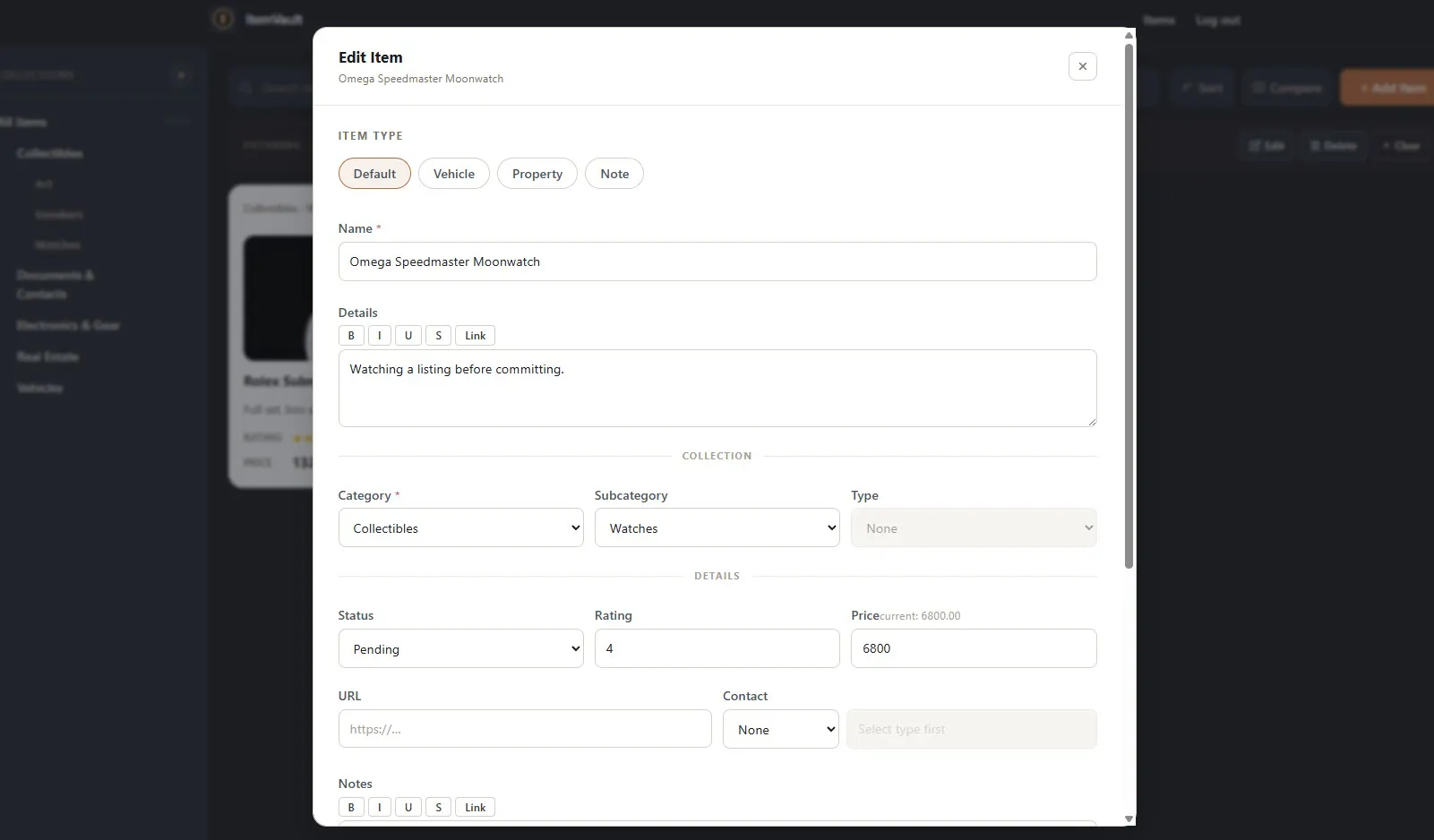Apply italic in Details toolbar

(380, 336)
